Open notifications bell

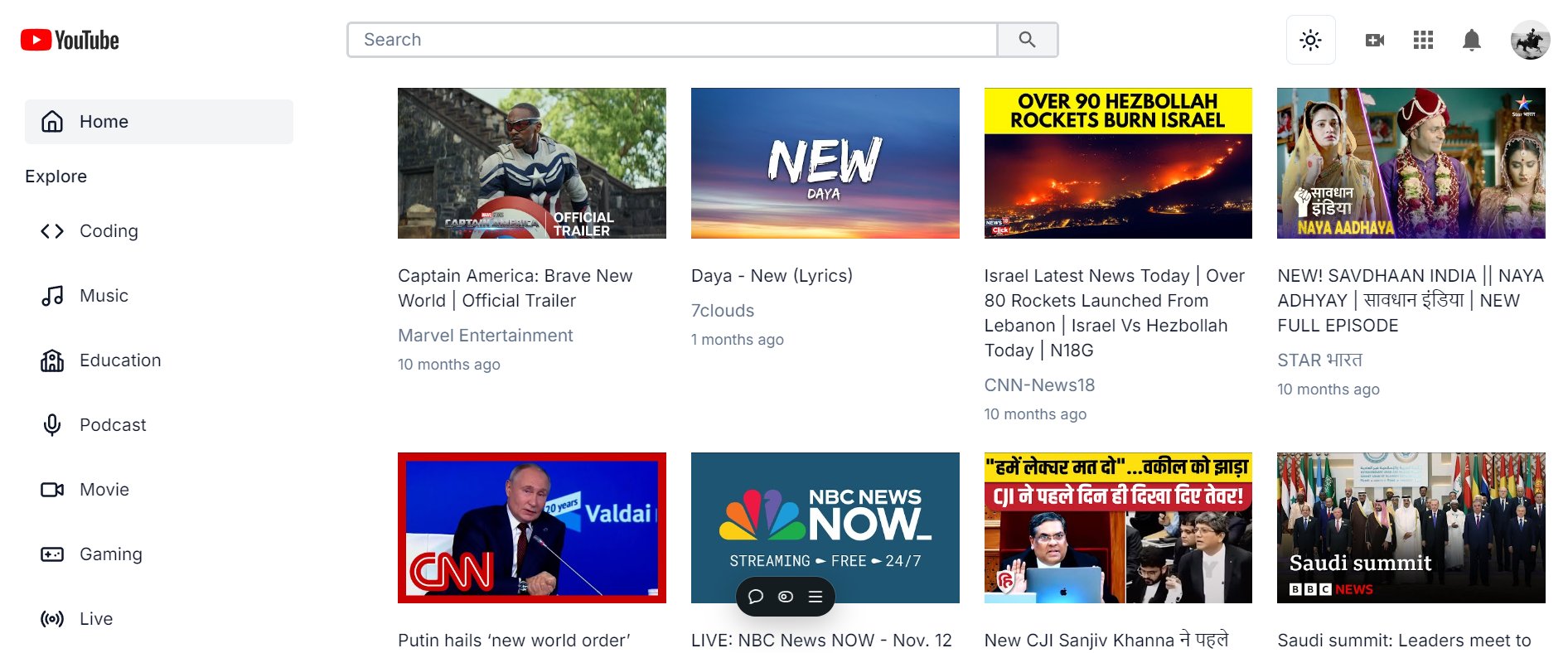[x=1471, y=40]
